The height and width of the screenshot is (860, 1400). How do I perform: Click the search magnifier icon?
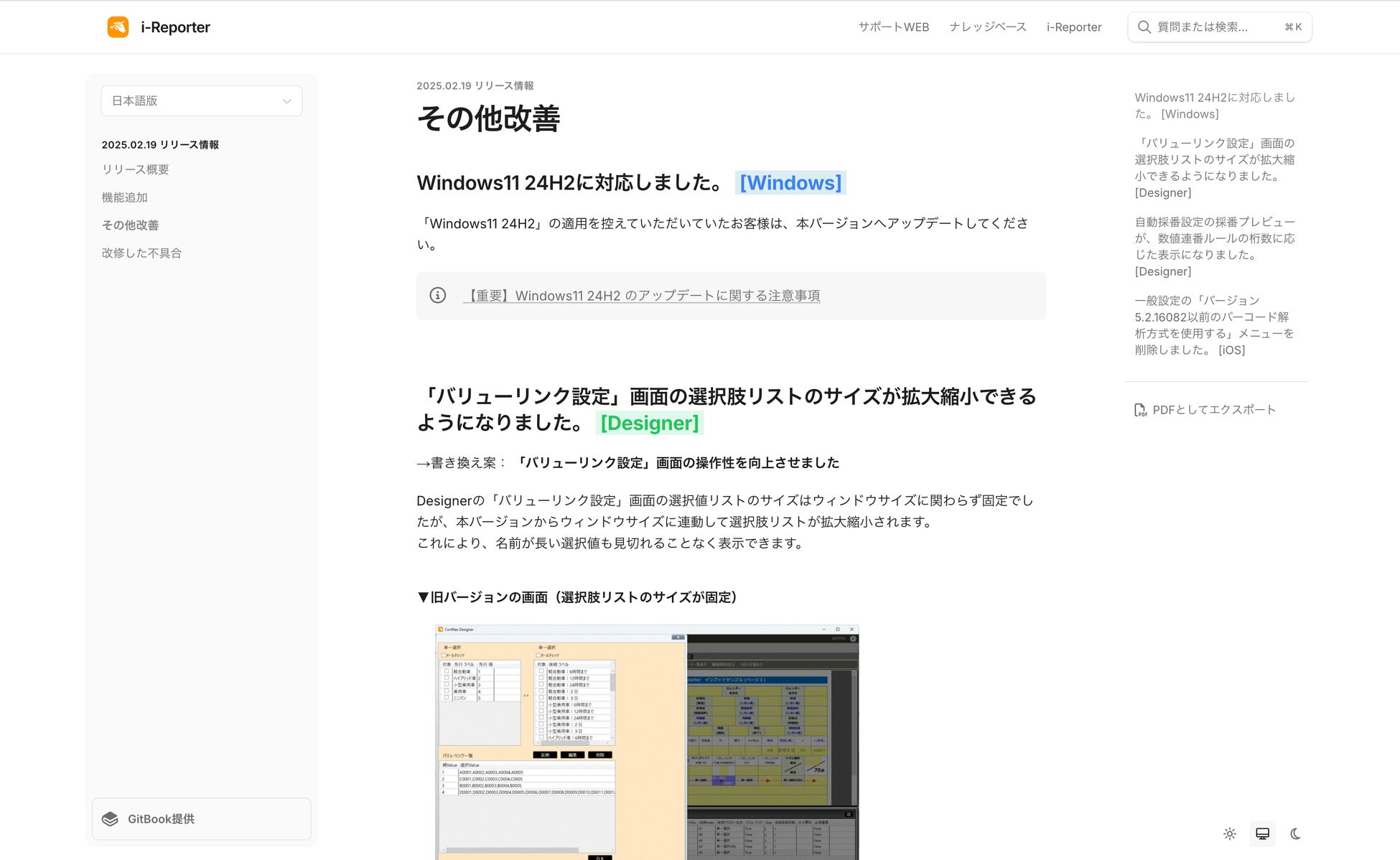[x=1144, y=27]
